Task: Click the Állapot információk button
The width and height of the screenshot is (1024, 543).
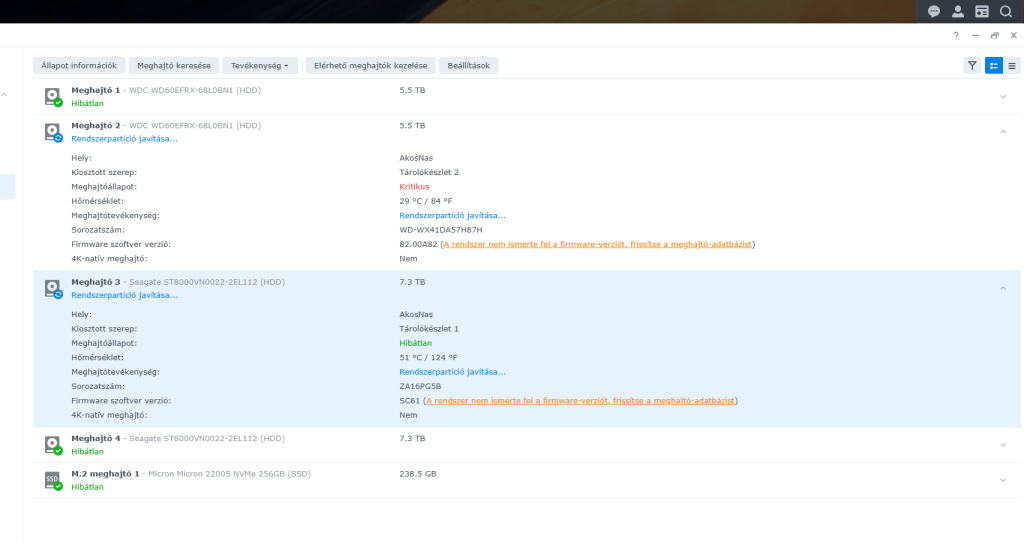Action: tap(79, 65)
